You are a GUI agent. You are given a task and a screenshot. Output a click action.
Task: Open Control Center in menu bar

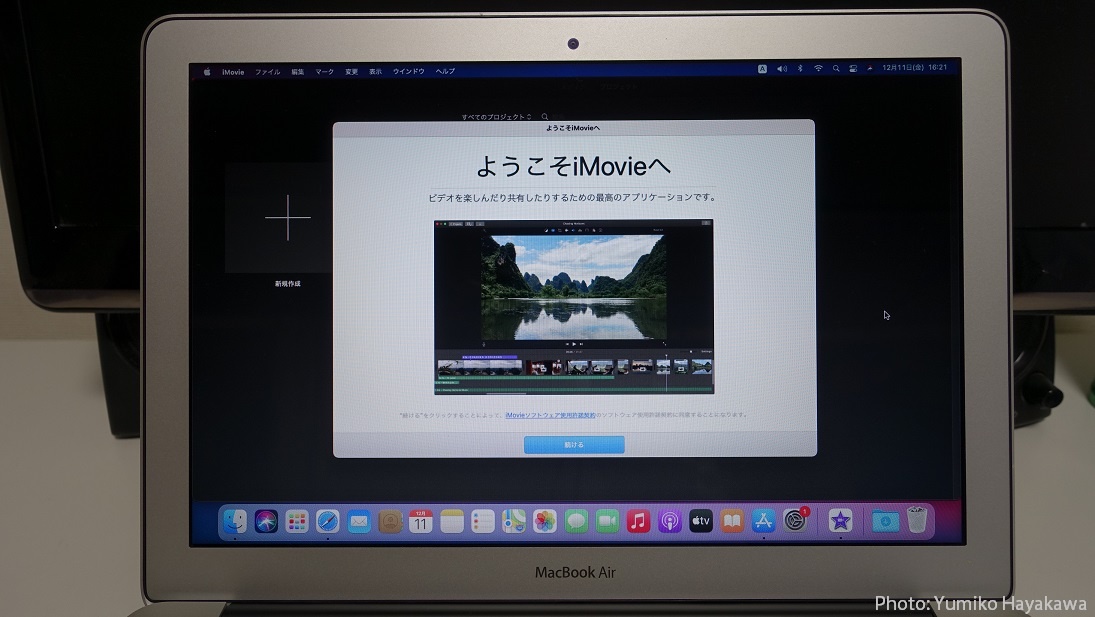[x=853, y=68]
